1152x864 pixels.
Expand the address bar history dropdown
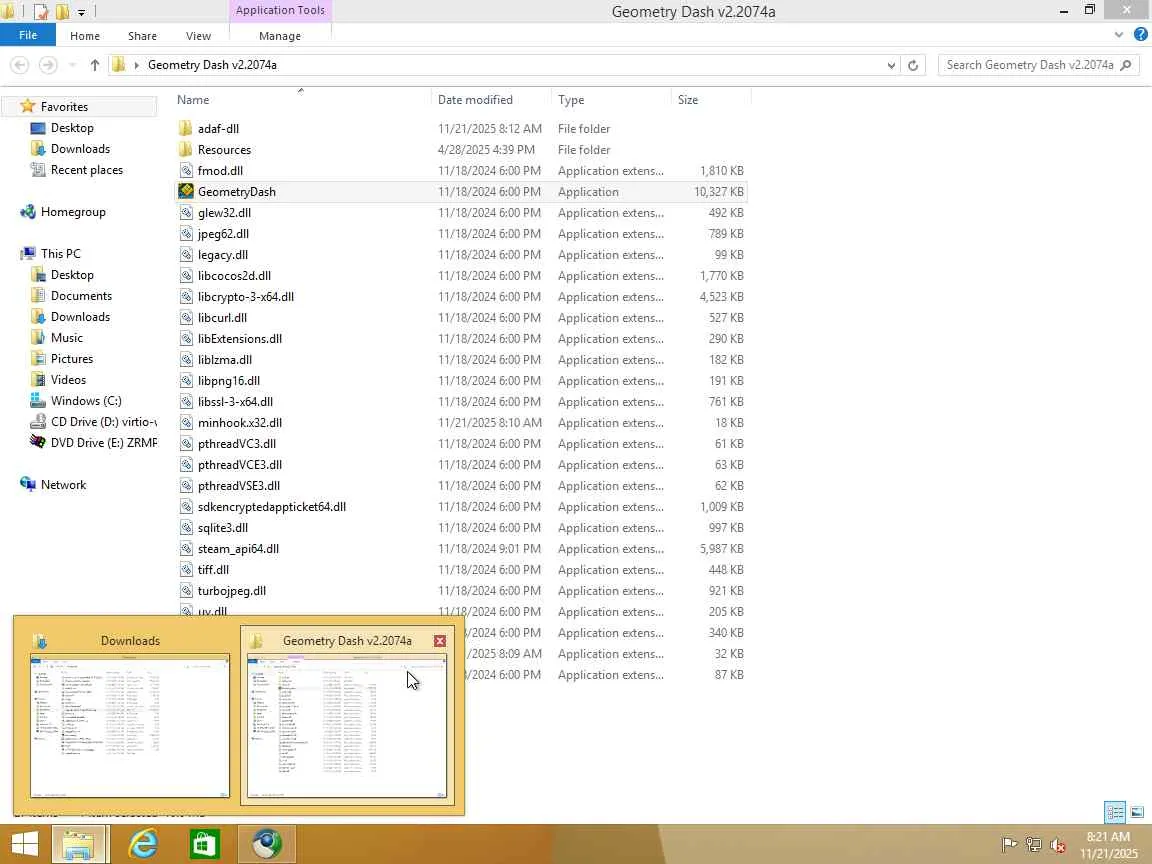(891, 65)
